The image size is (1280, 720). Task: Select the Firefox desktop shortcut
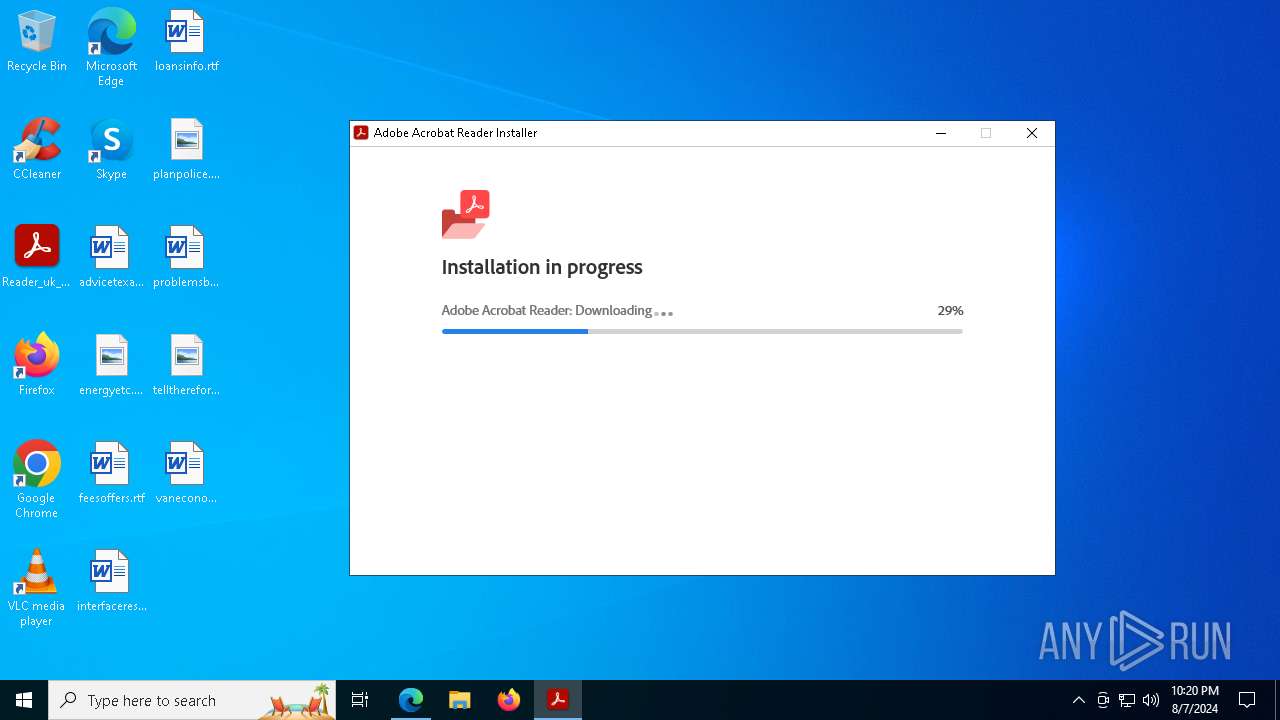click(x=37, y=365)
